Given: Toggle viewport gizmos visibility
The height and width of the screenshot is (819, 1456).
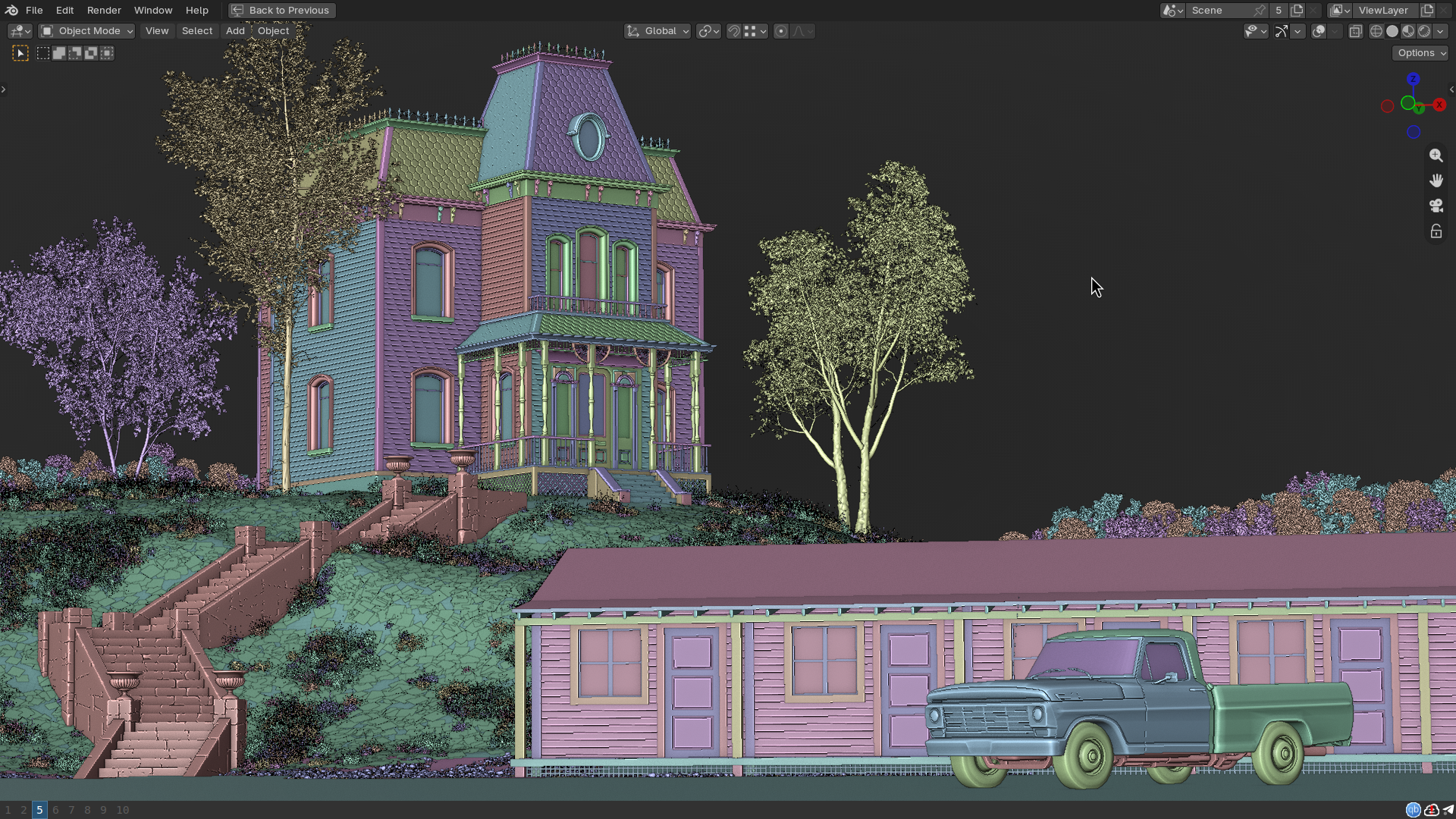Looking at the screenshot, I should pyautogui.click(x=1281, y=31).
